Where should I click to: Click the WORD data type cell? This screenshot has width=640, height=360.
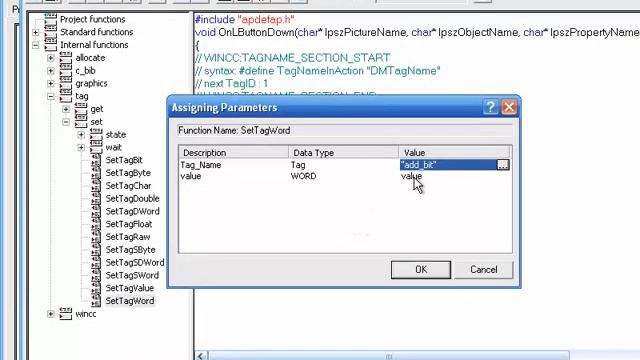[x=303, y=176]
